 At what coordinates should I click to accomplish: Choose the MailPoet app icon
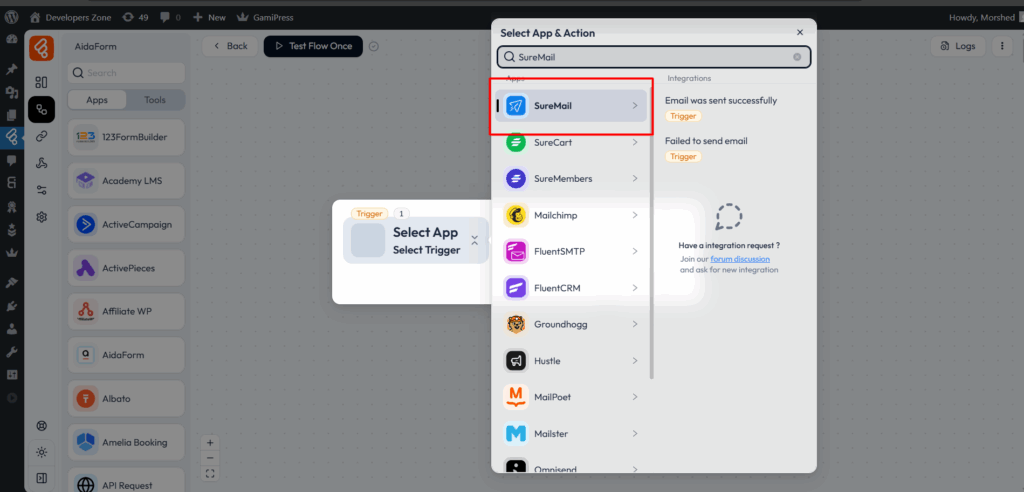click(516, 397)
